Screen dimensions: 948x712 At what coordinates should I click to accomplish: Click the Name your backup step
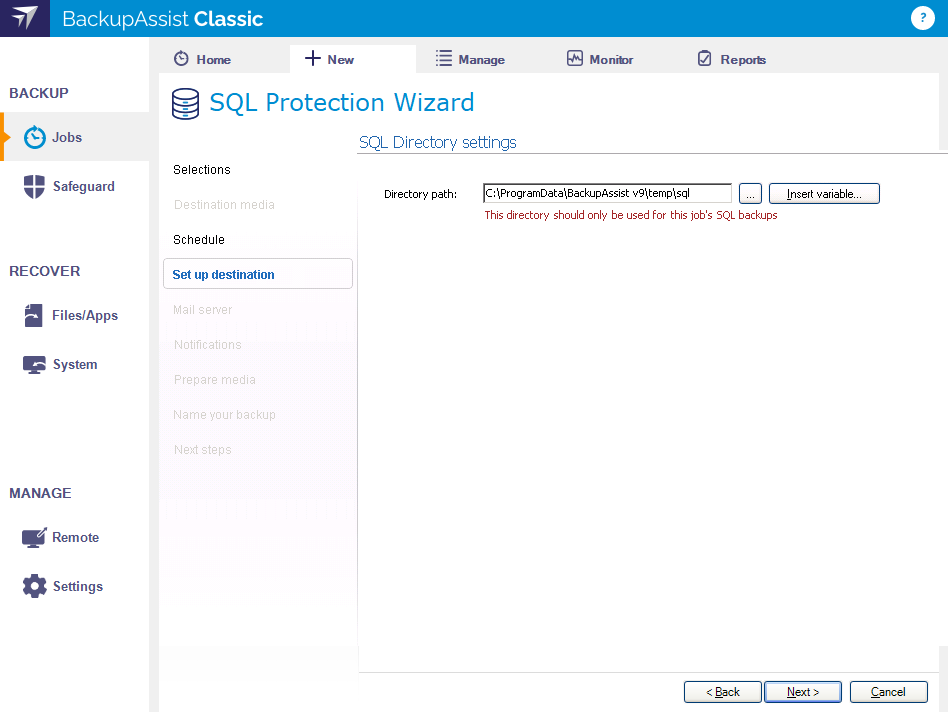[x=224, y=415]
